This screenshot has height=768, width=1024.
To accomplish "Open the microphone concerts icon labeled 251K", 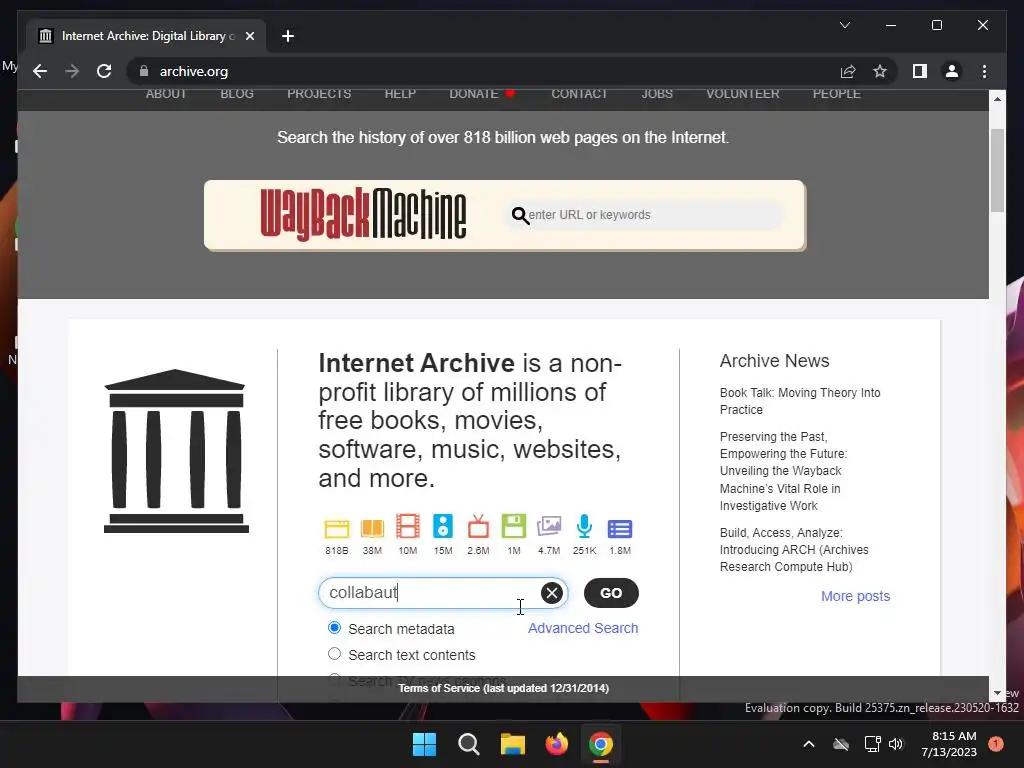I will pyautogui.click(x=584, y=526).
